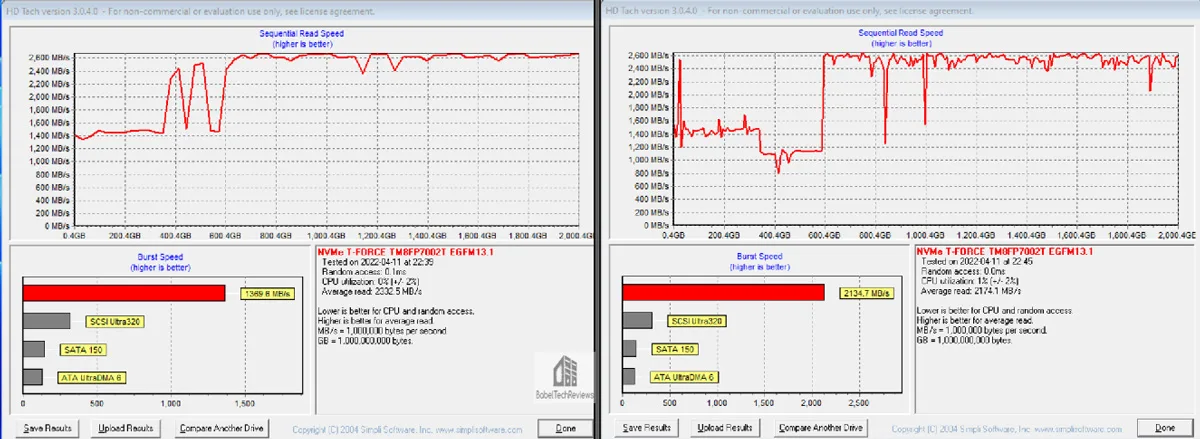Select 'ATA UltraDMA 6' label in the right window
This screenshot has height=439, width=1200.
pos(683,376)
